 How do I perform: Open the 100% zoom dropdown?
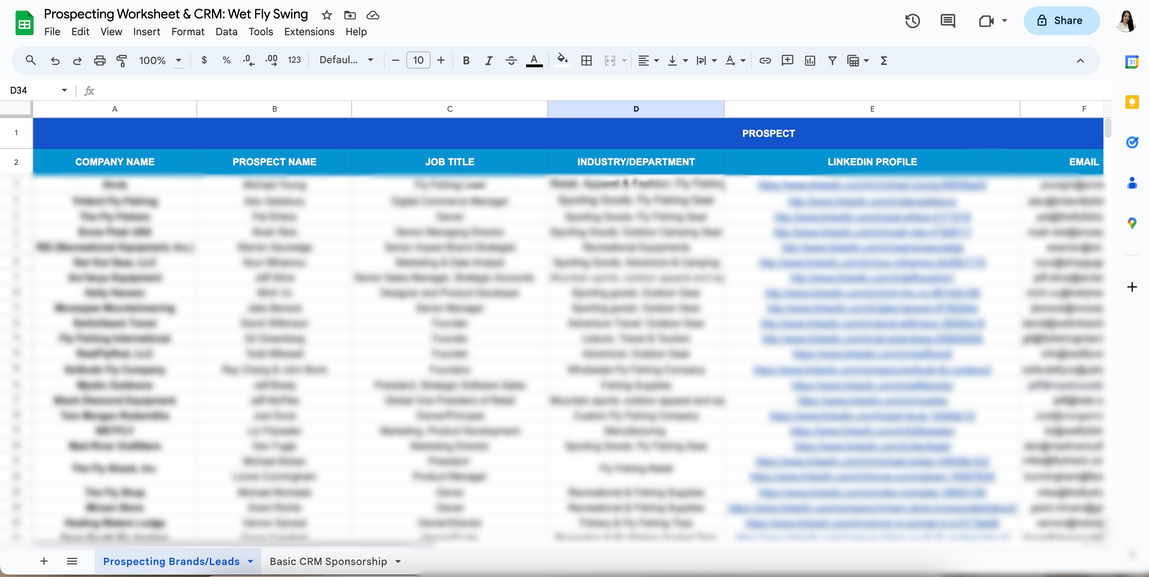[160, 61]
